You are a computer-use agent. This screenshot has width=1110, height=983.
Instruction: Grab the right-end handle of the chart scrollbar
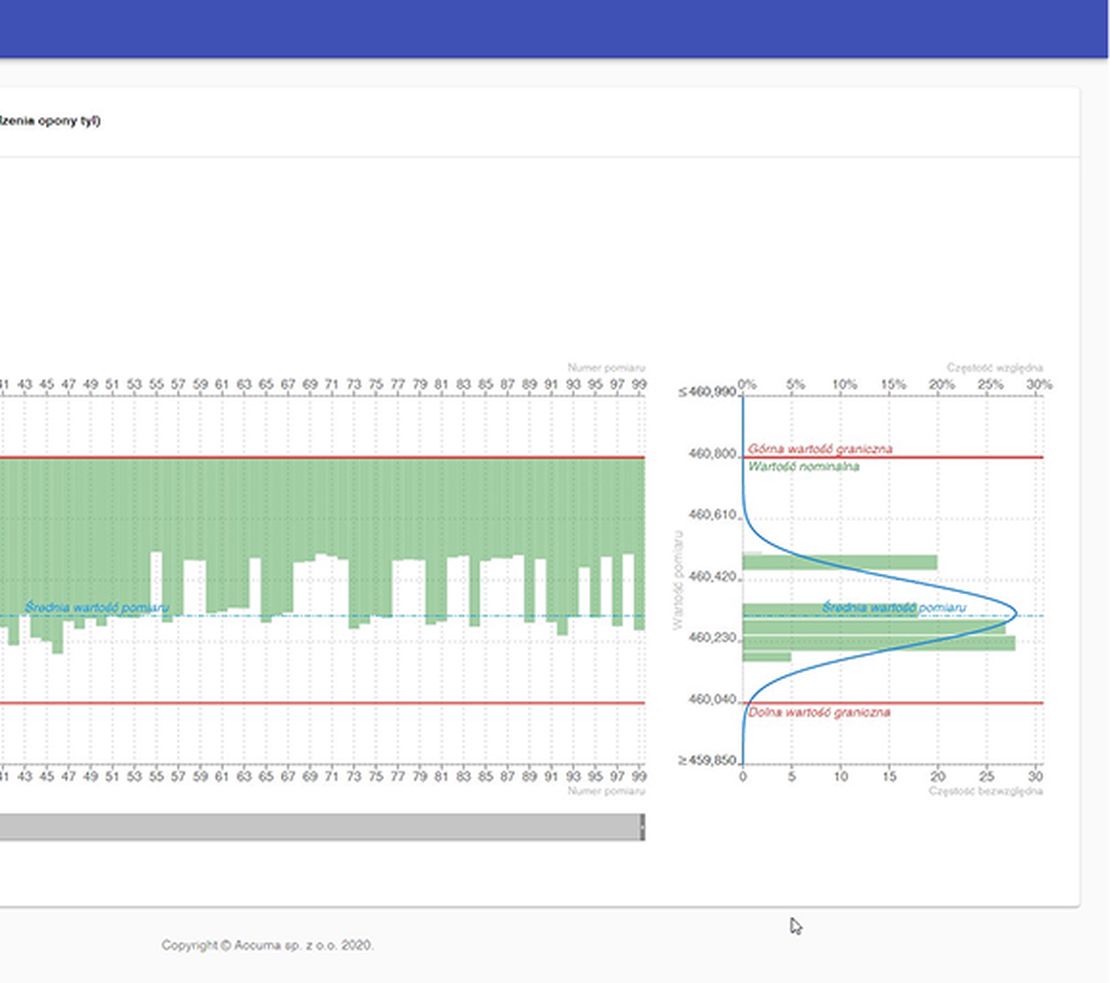click(x=642, y=827)
